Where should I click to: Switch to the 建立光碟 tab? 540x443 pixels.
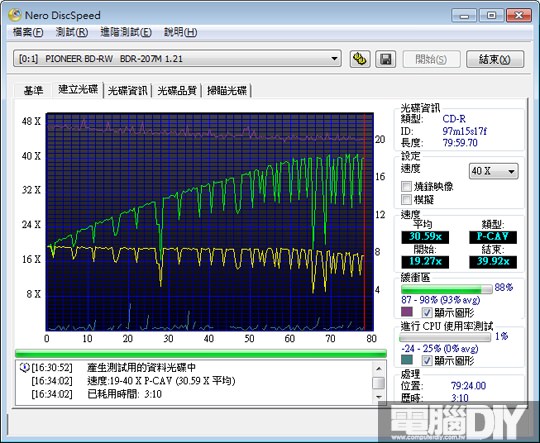(78, 90)
